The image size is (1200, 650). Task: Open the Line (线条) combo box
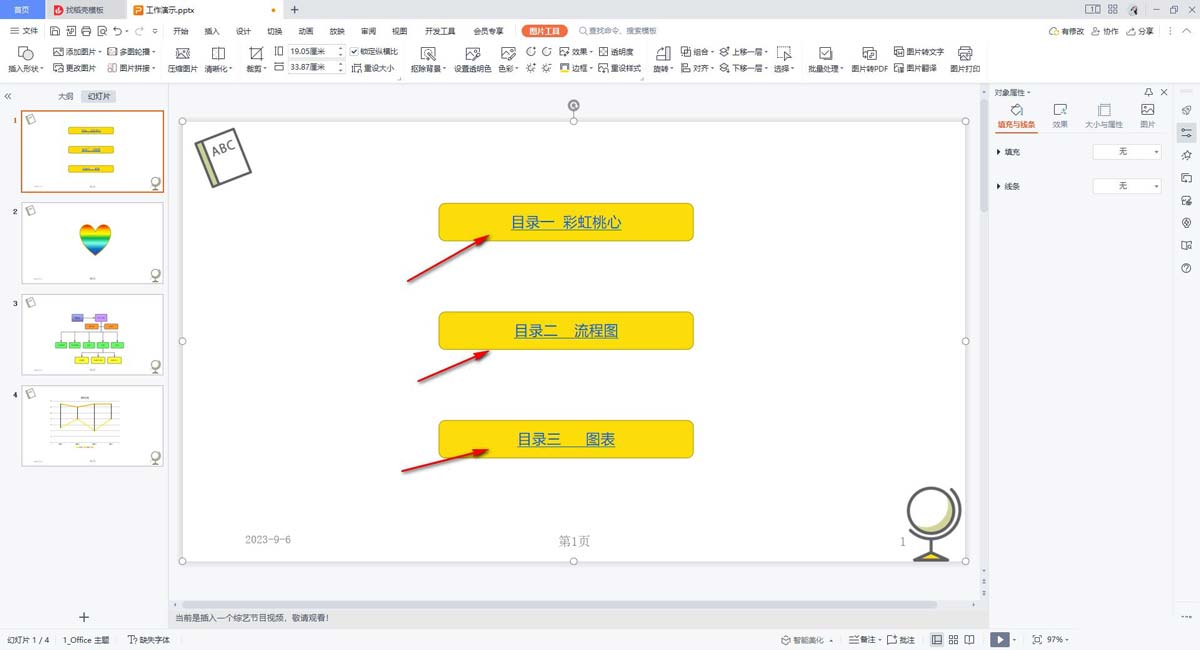point(1127,186)
